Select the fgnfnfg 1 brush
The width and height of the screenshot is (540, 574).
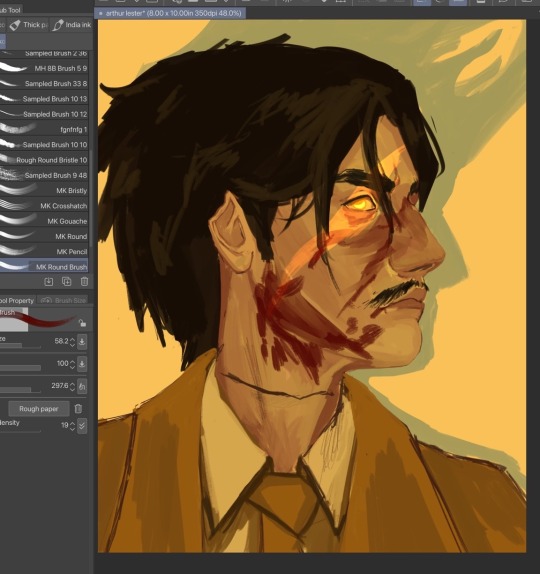point(44,129)
